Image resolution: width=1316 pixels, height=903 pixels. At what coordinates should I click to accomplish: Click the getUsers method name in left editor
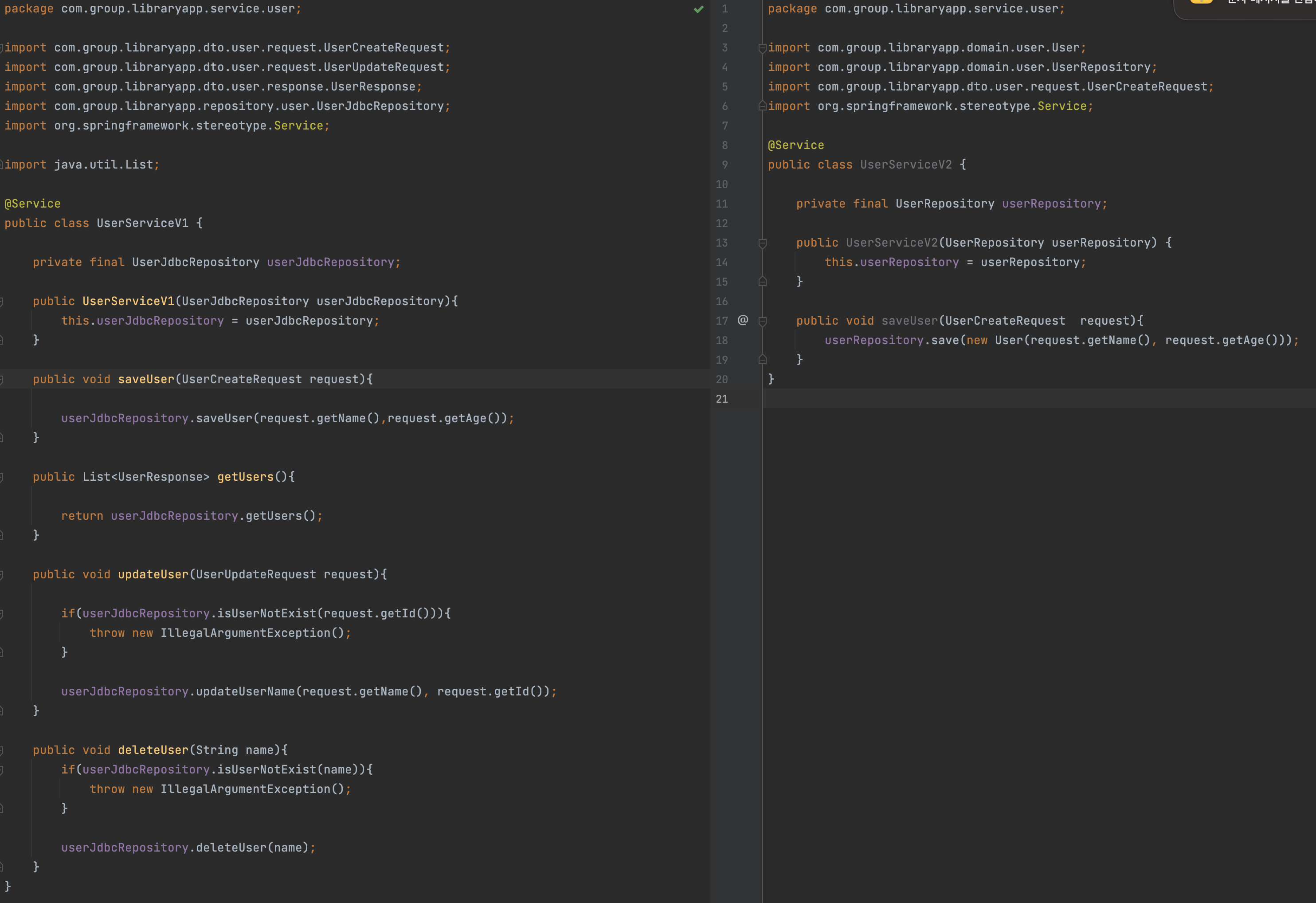[245, 477]
